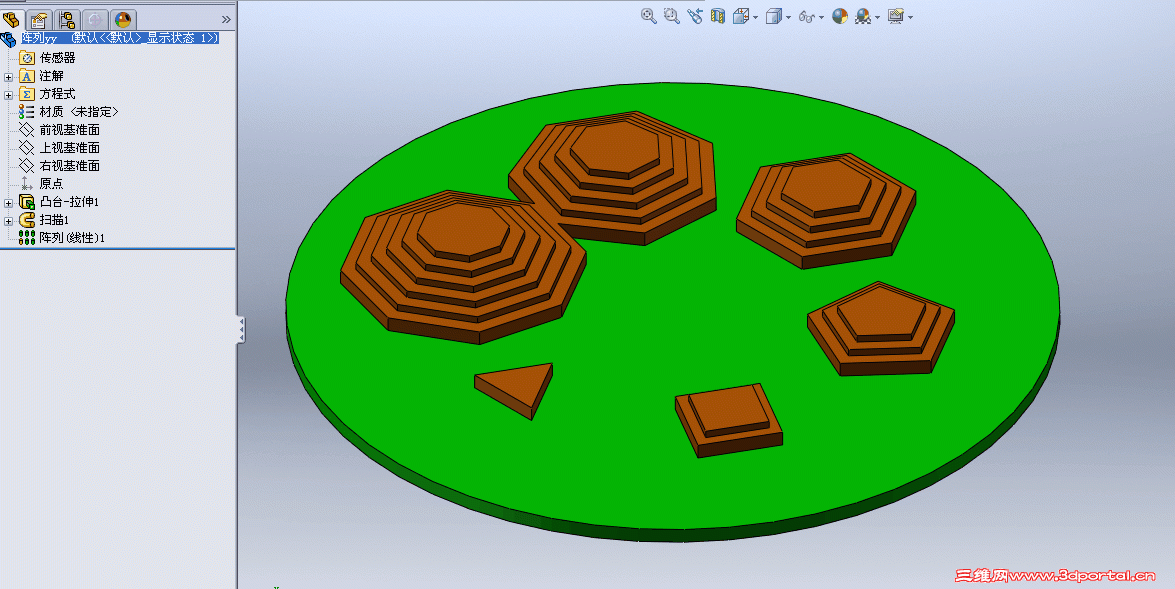Switch to PropertyManager tab

click(39, 19)
